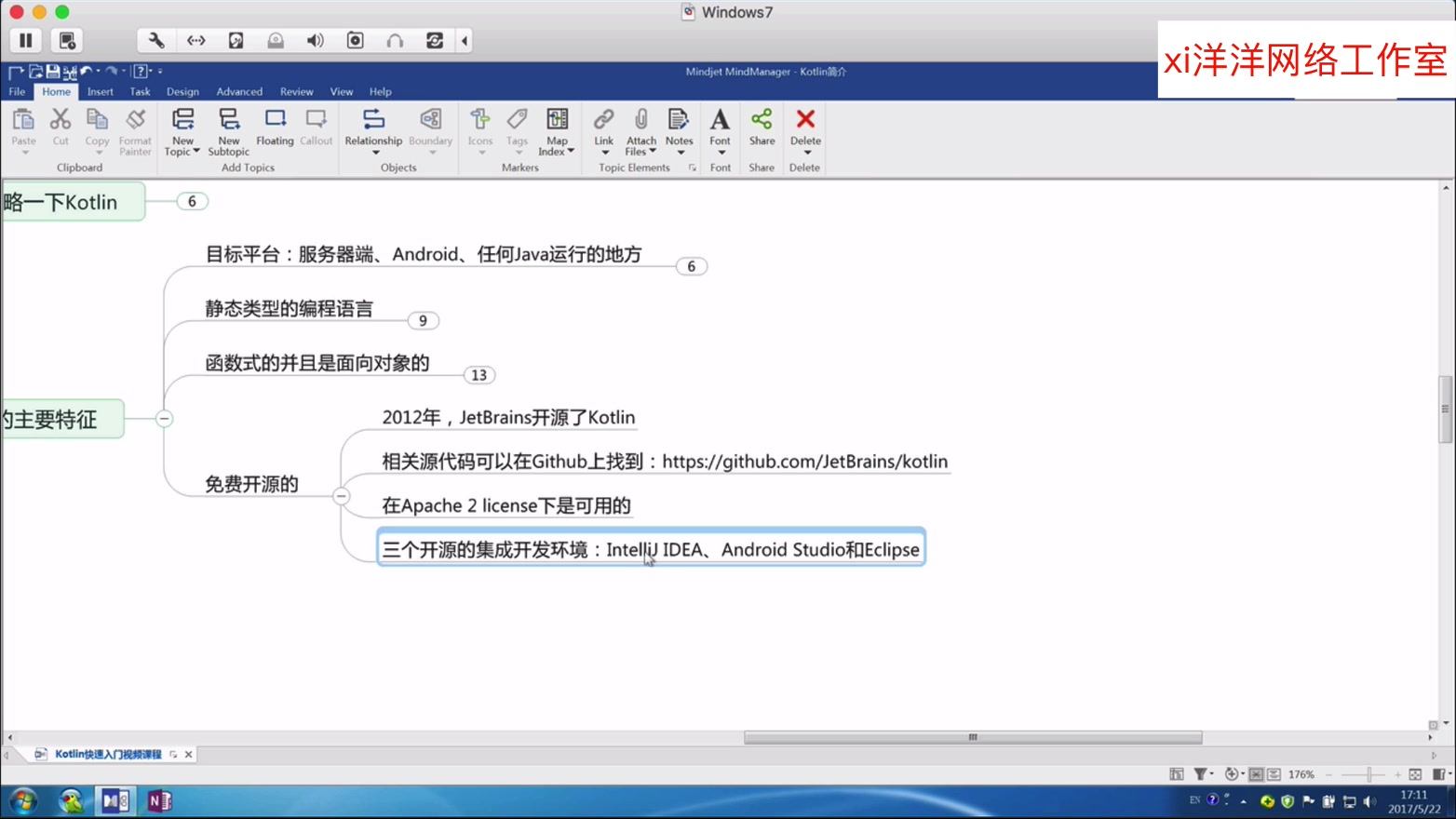This screenshot has height=819, width=1456.
Task: Select the Kotlin document tab
Action: point(108,754)
